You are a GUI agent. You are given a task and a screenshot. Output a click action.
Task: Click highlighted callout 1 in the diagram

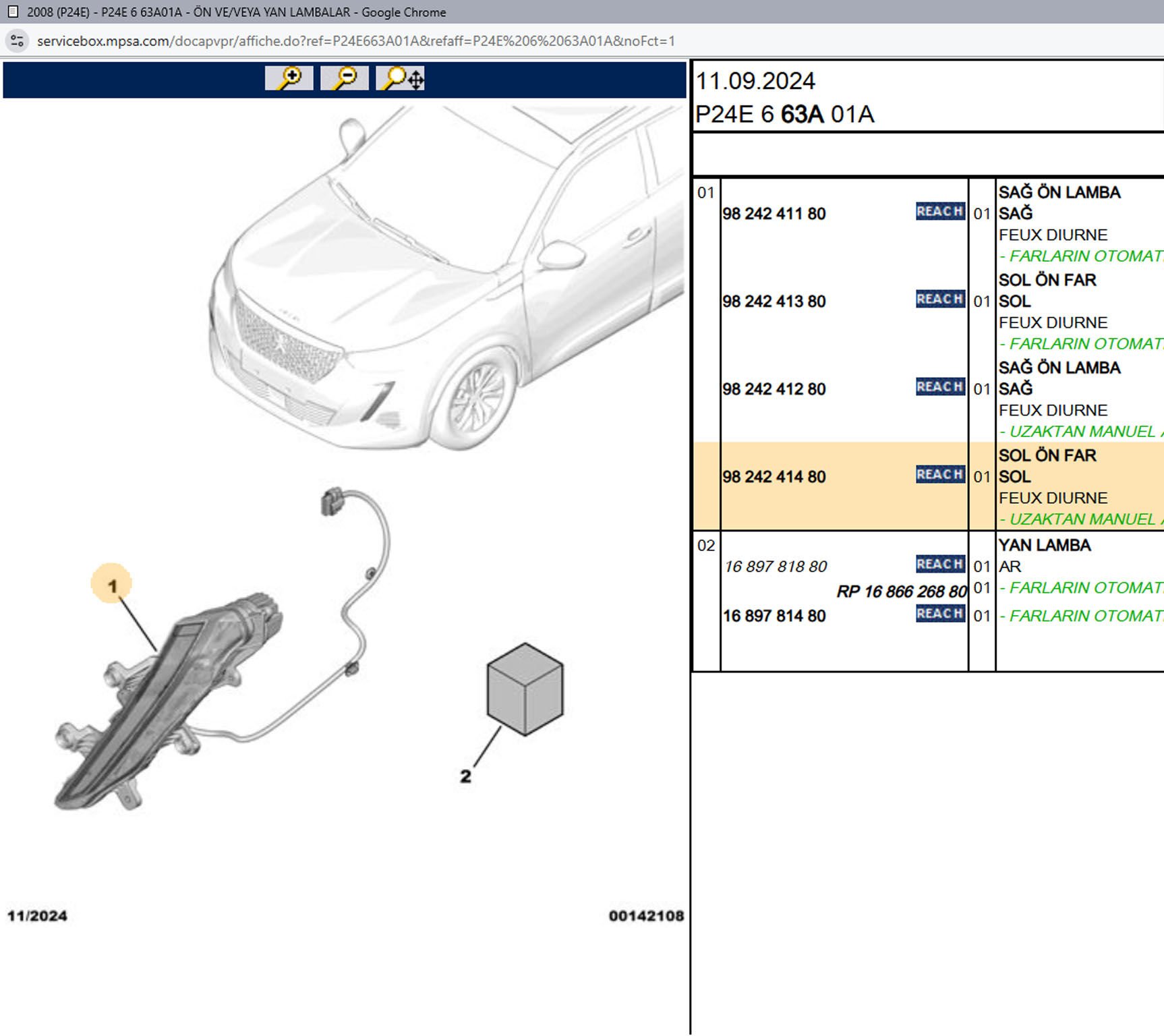pyautogui.click(x=112, y=585)
